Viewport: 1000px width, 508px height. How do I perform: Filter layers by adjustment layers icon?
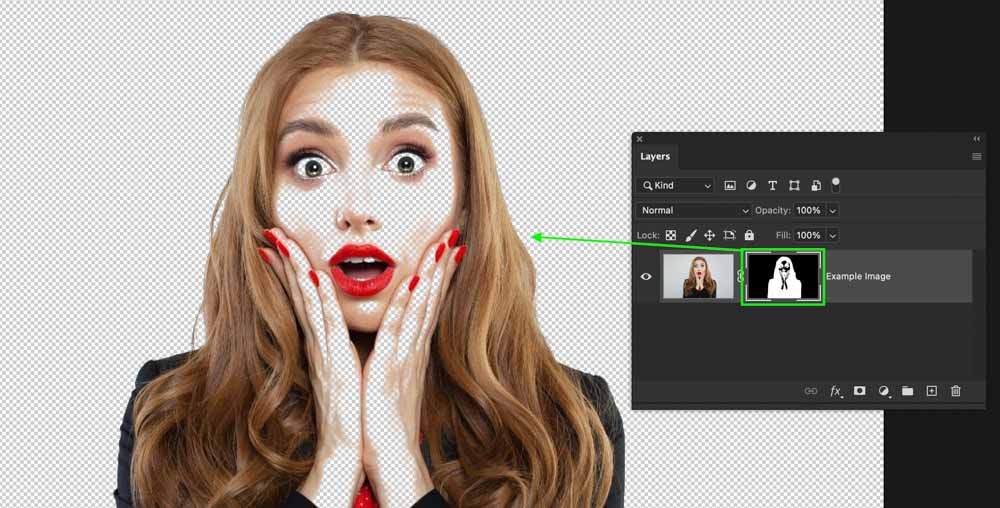[751, 185]
